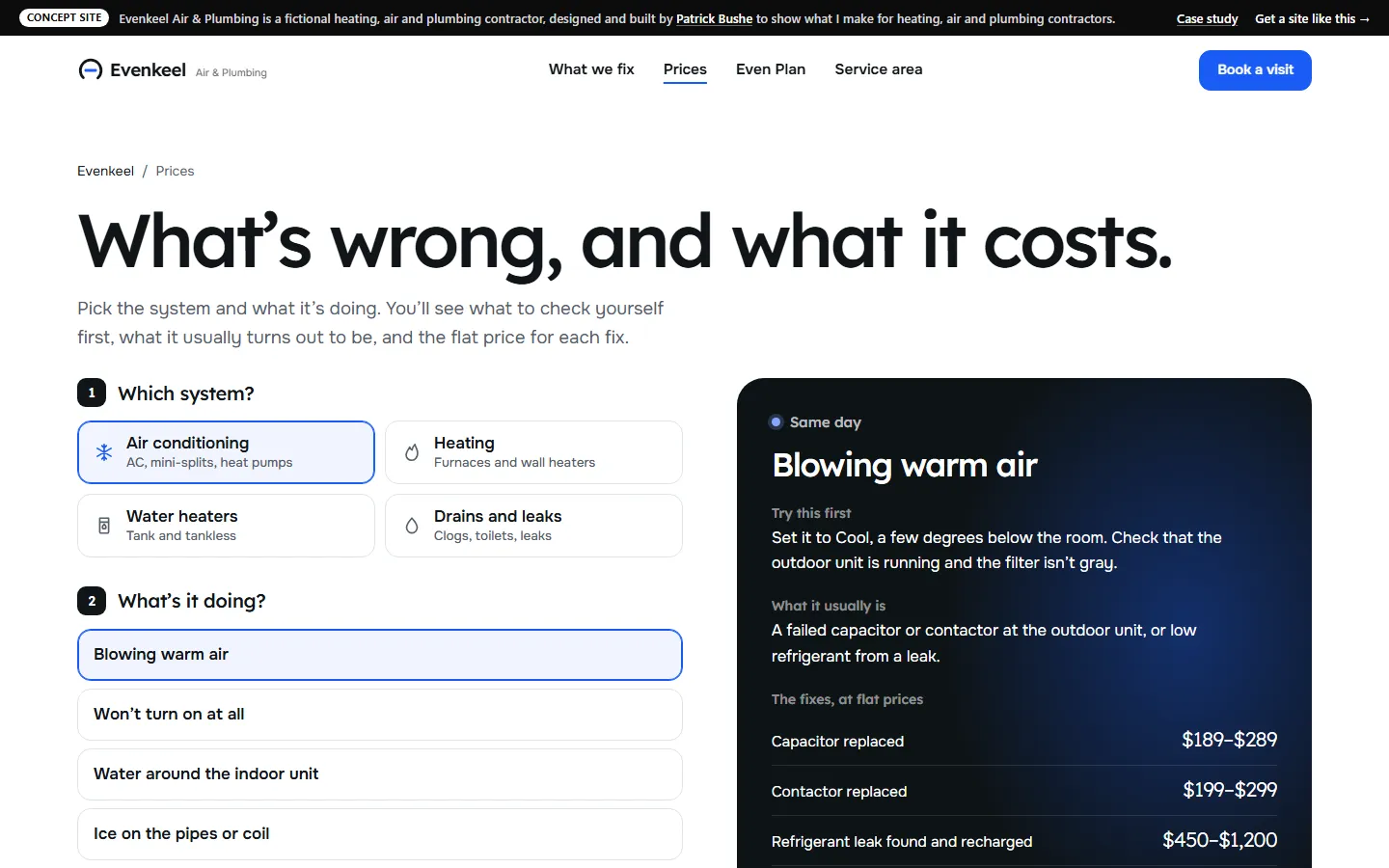This screenshot has width=1389, height=868.
Task: Pick Drains and leaks as the system
Action: click(533, 526)
